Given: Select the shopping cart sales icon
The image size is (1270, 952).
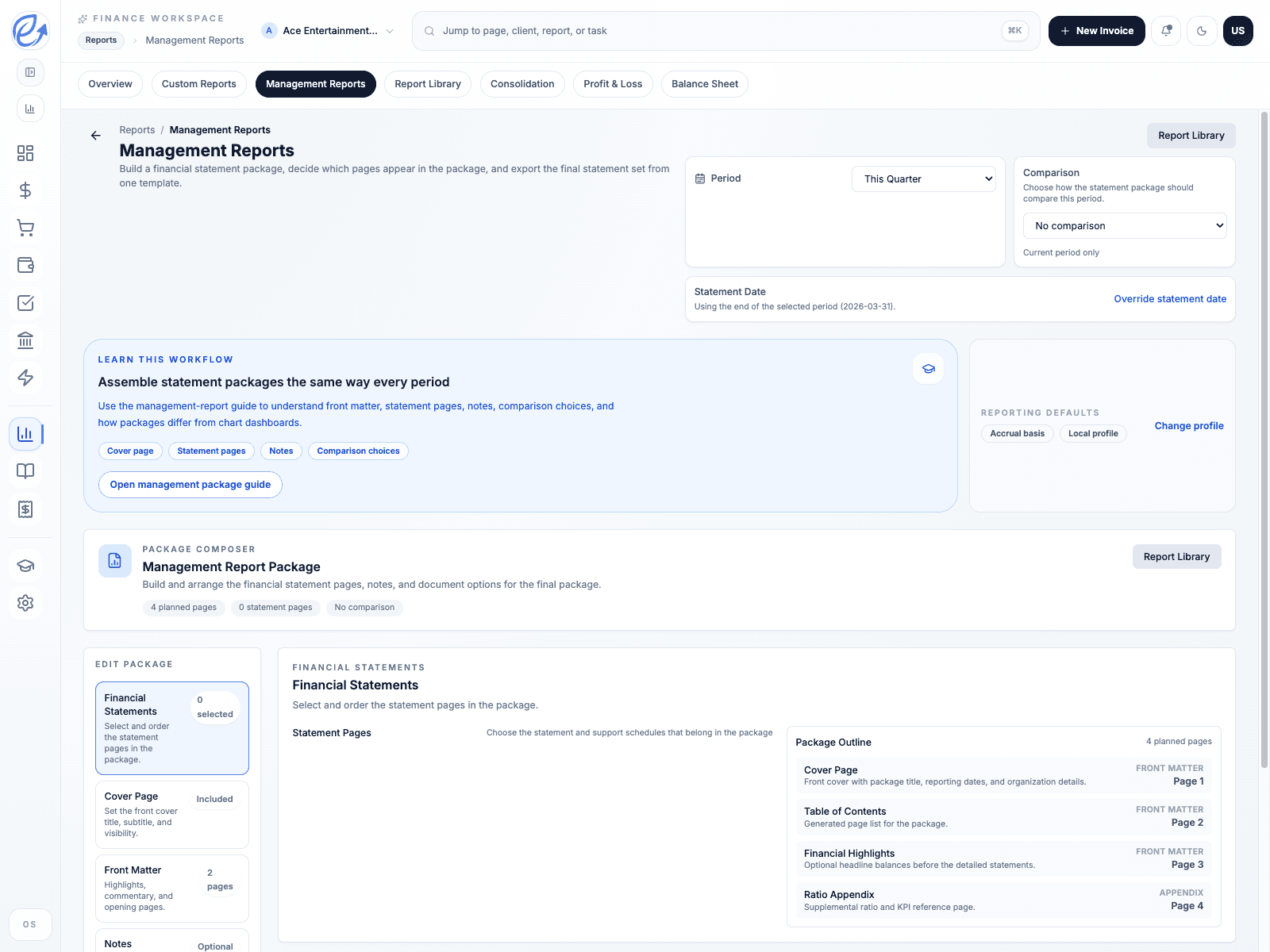Looking at the screenshot, I should [x=25, y=228].
